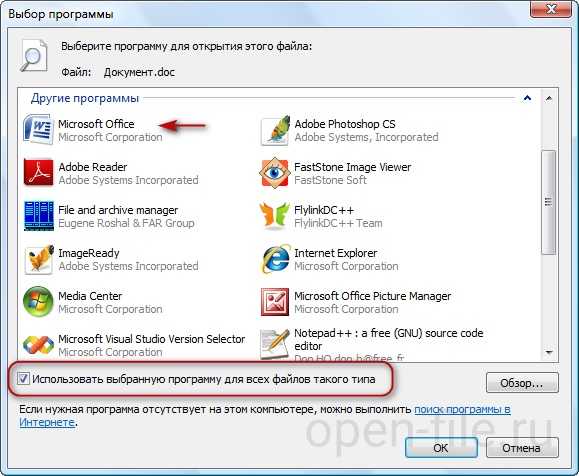This screenshot has width=579, height=476.
Task: Choose the Adobe Reader icon
Action: [38, 172]
